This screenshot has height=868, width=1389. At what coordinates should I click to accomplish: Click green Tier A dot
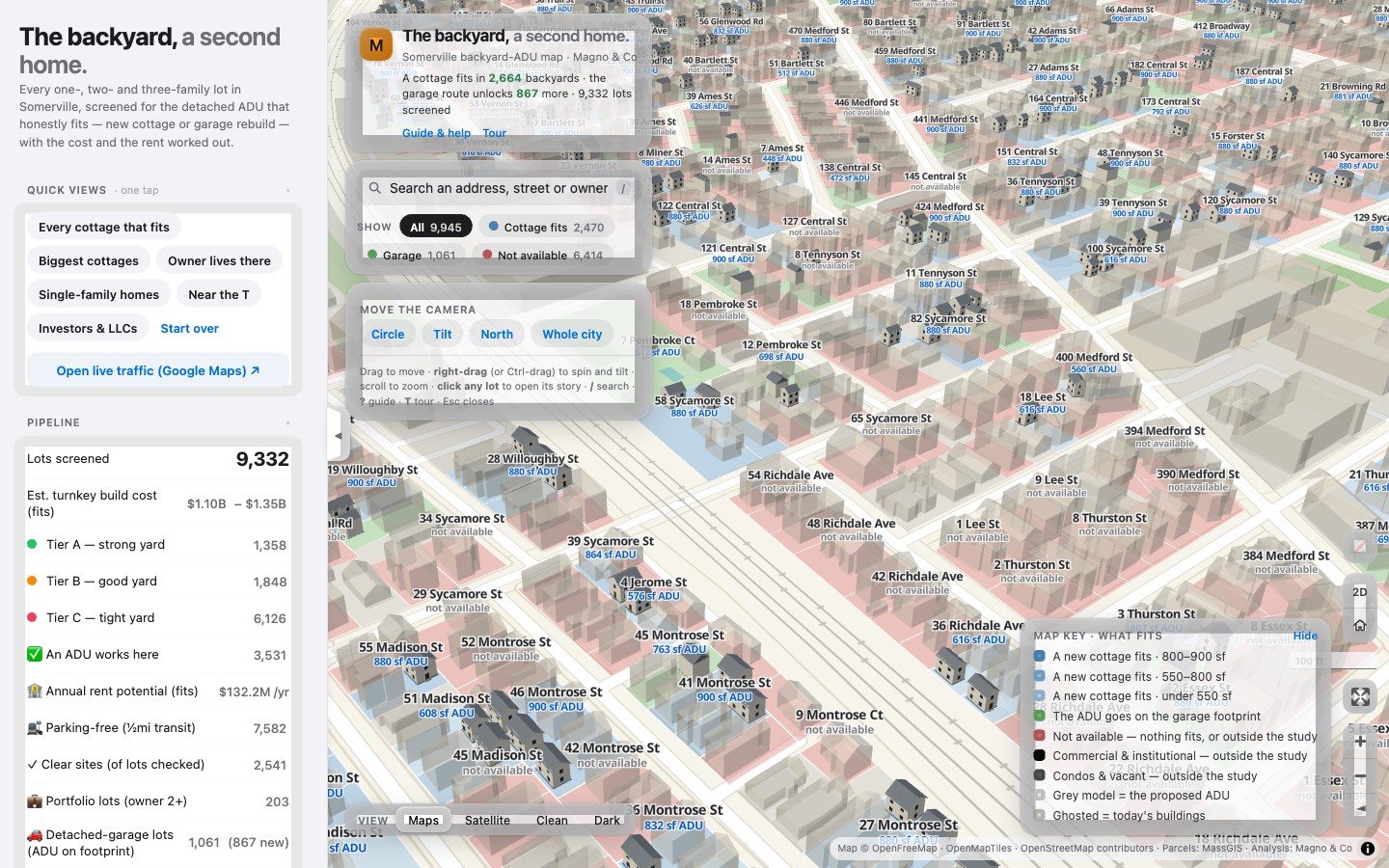[x=32, y=544]
